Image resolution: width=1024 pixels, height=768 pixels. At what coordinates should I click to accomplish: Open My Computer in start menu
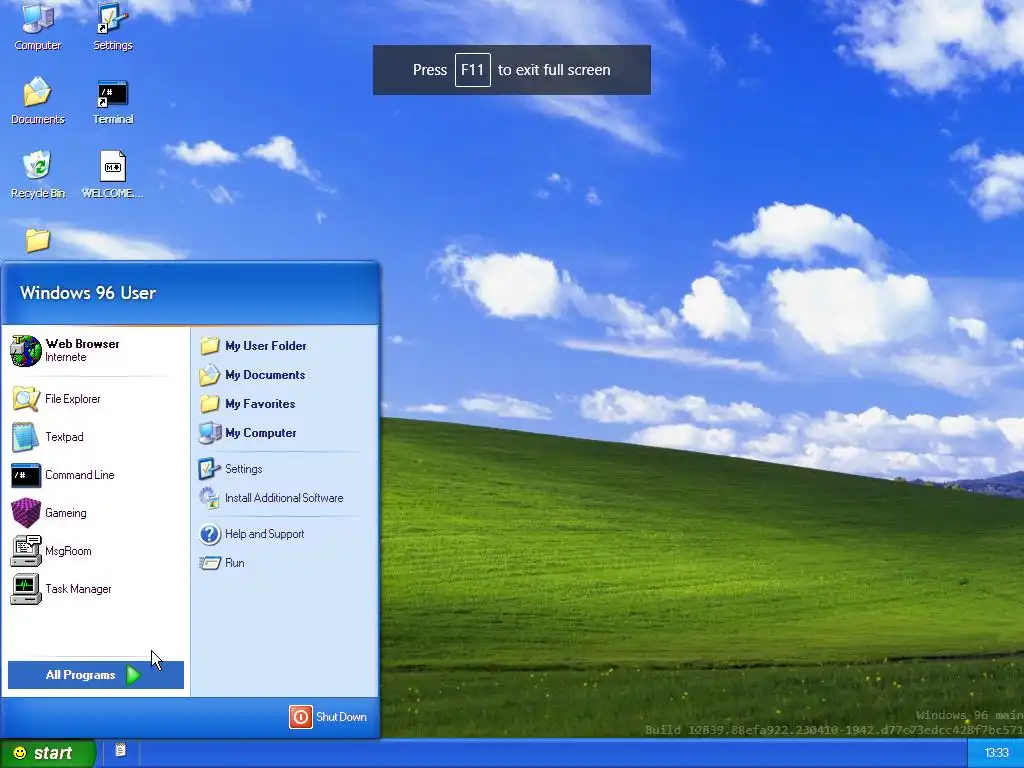(284, 432)
